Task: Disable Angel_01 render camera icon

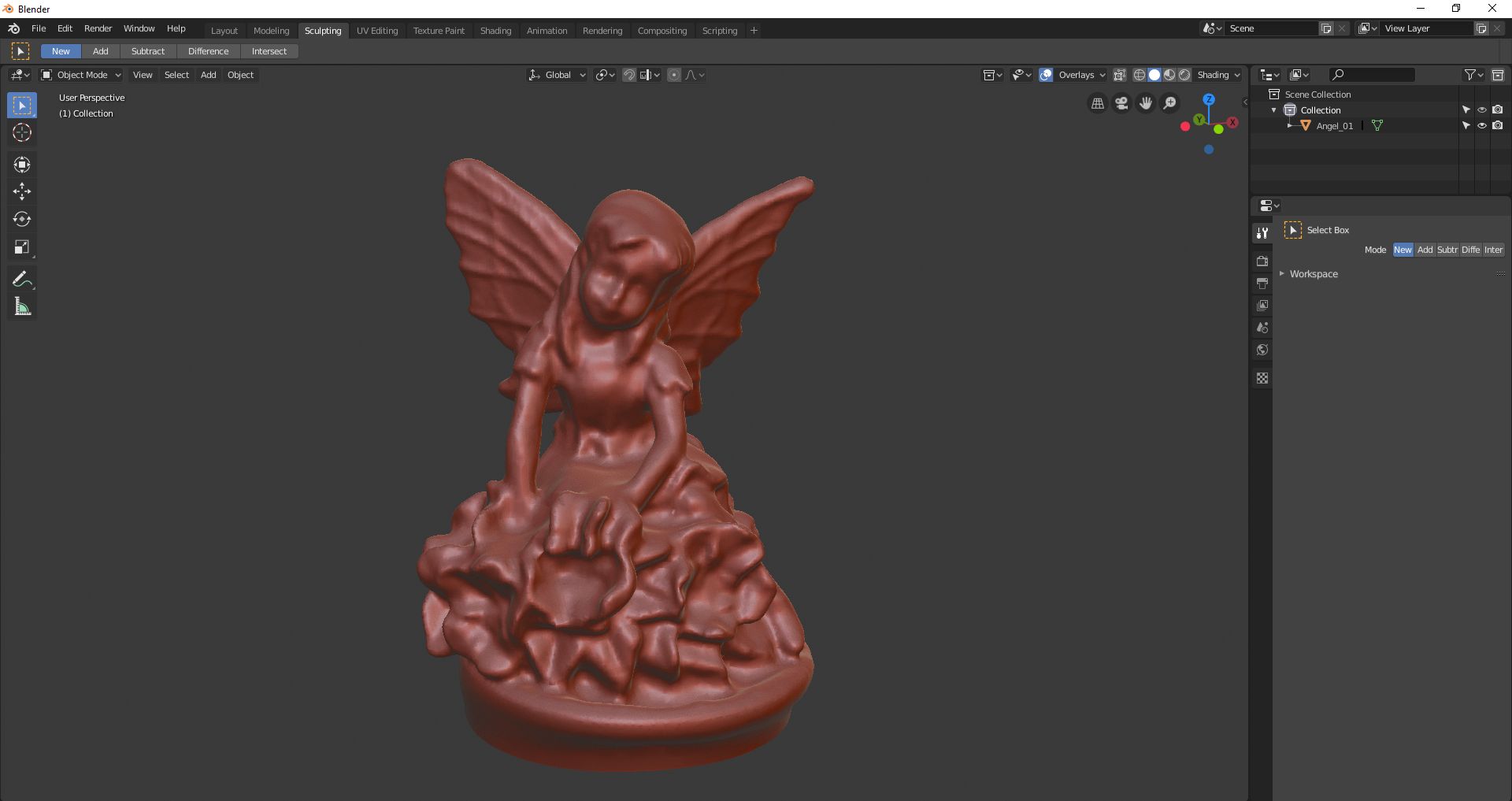Action: pos(1498,125)
